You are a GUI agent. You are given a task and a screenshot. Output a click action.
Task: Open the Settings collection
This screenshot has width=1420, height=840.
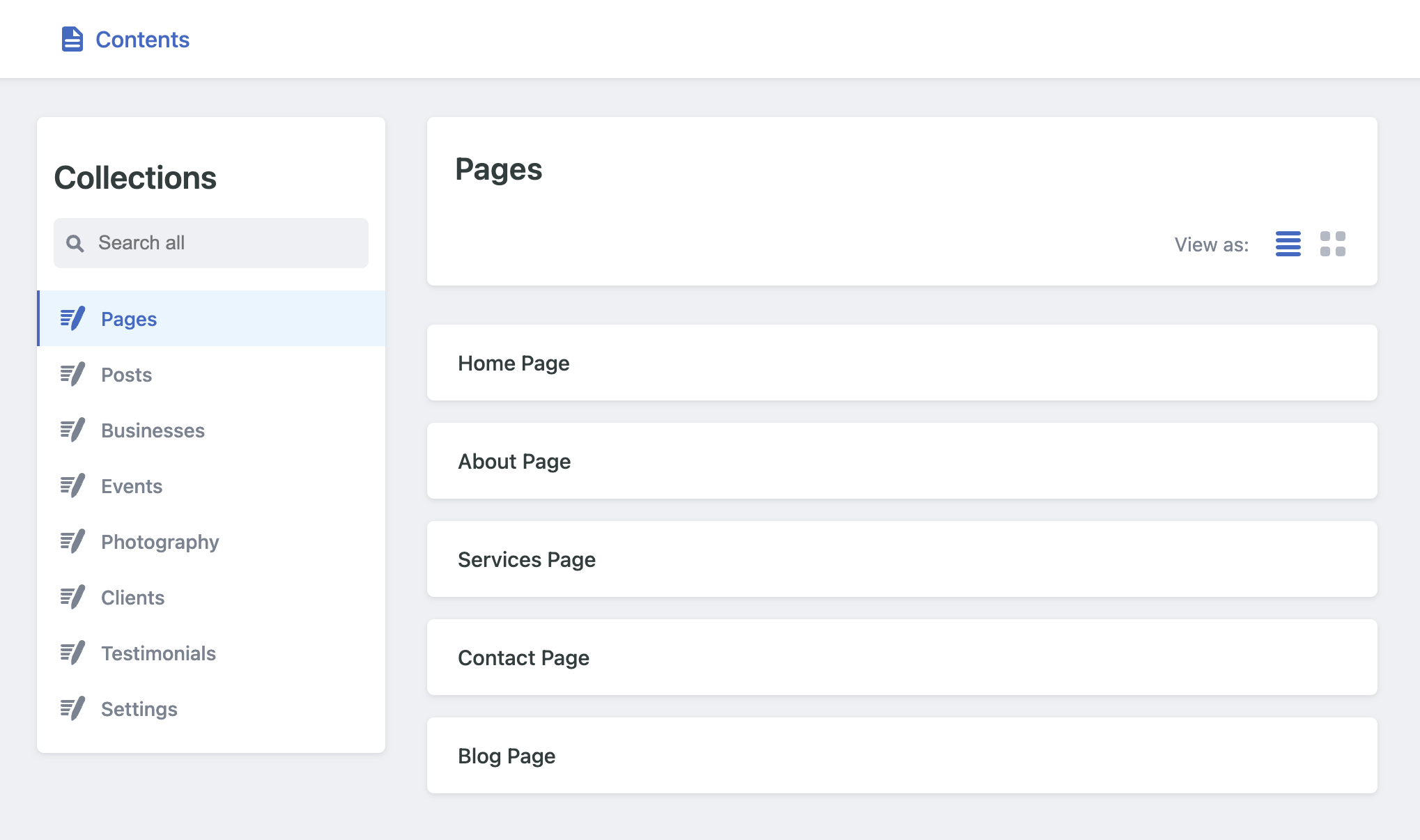tap(211, 708)
